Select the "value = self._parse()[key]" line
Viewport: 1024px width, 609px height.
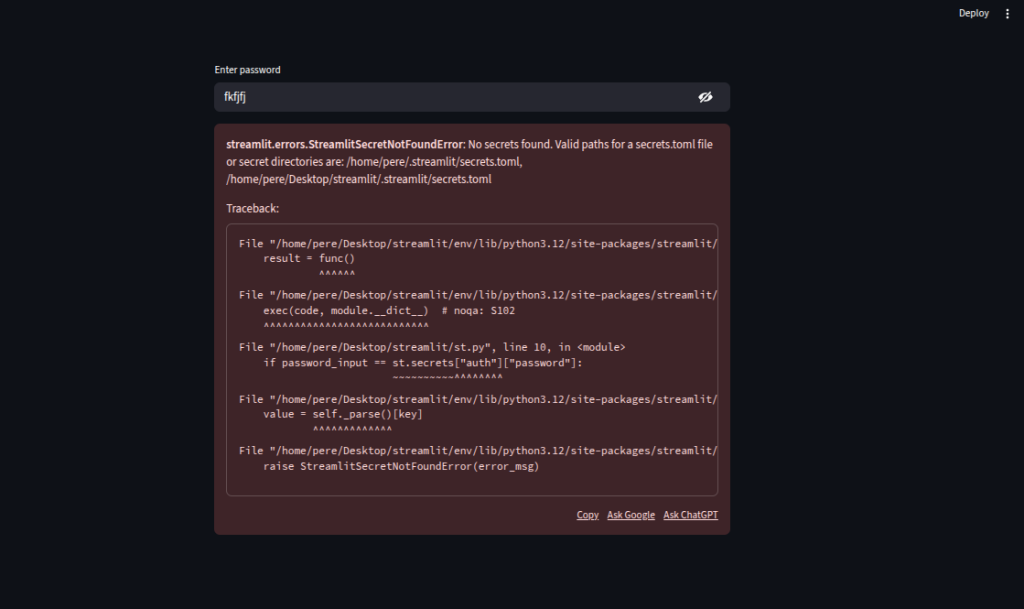click(343, 414)
